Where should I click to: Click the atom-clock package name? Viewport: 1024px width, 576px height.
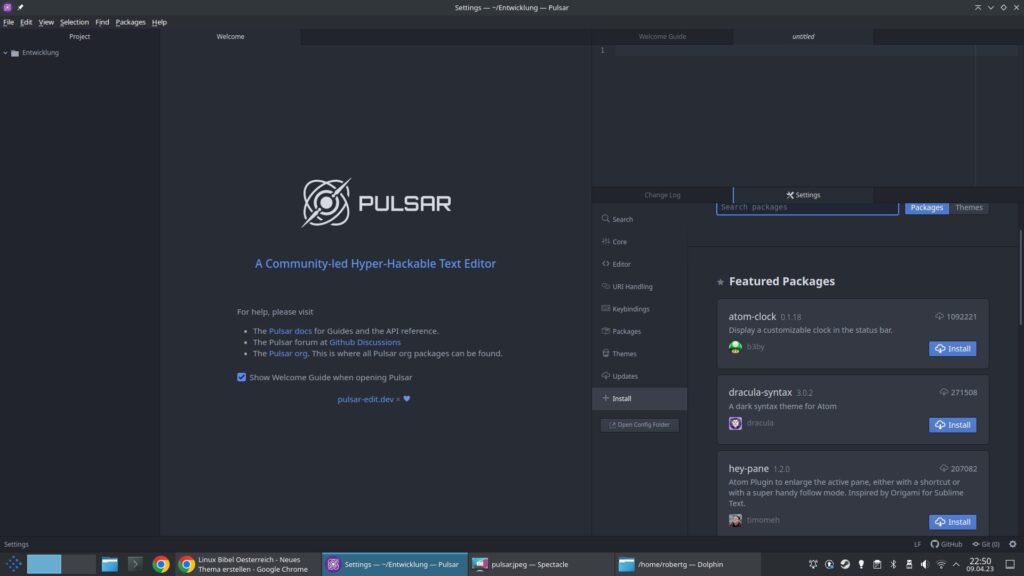[752, 317]
